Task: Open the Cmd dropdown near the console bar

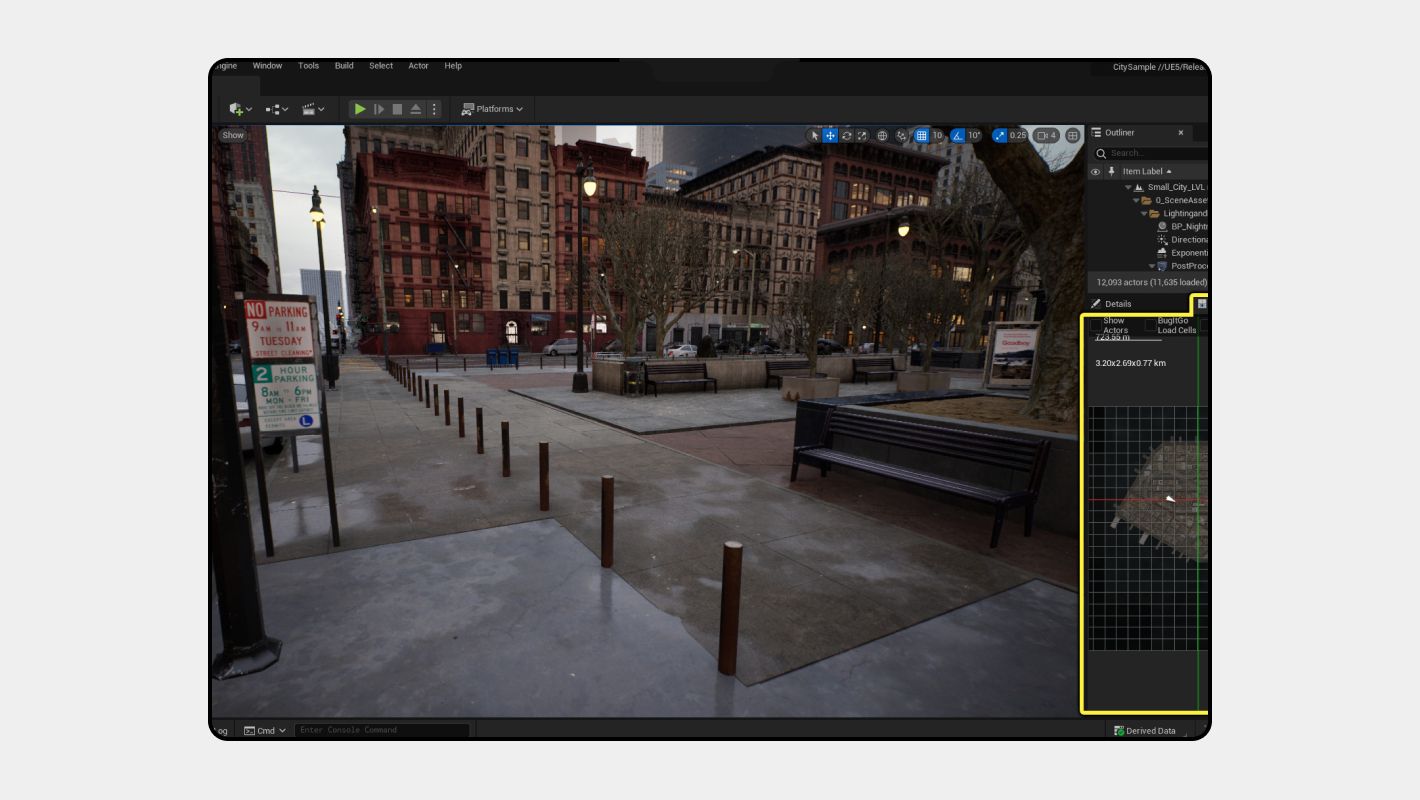Action: coord(267,730)
